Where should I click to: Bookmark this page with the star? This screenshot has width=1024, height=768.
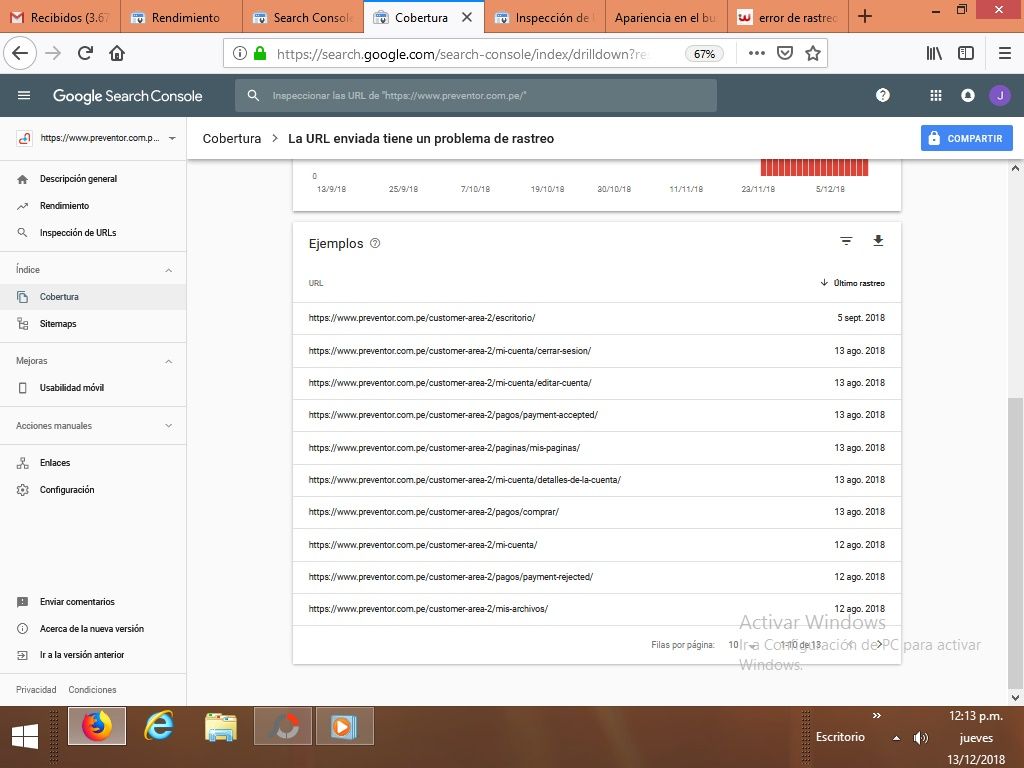coord(812,54)
